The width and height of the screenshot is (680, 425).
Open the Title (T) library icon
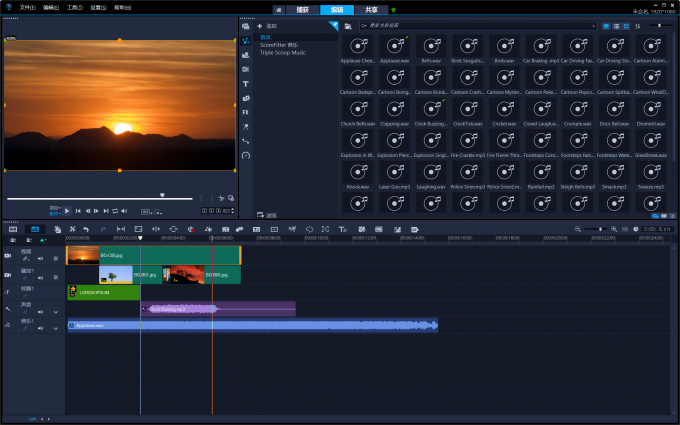[245, 84]
